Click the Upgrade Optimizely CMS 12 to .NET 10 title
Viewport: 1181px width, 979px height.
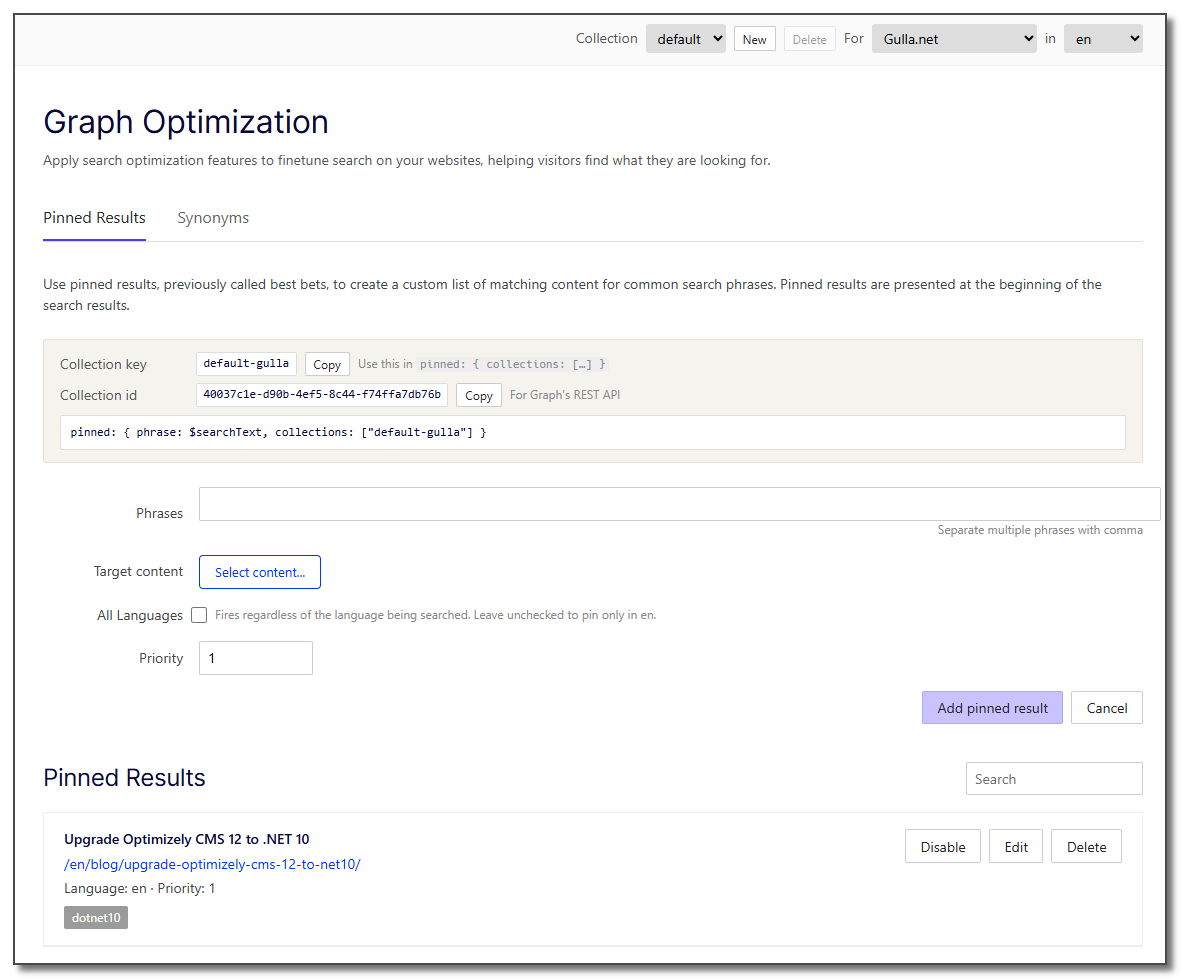tap(187, 839)
